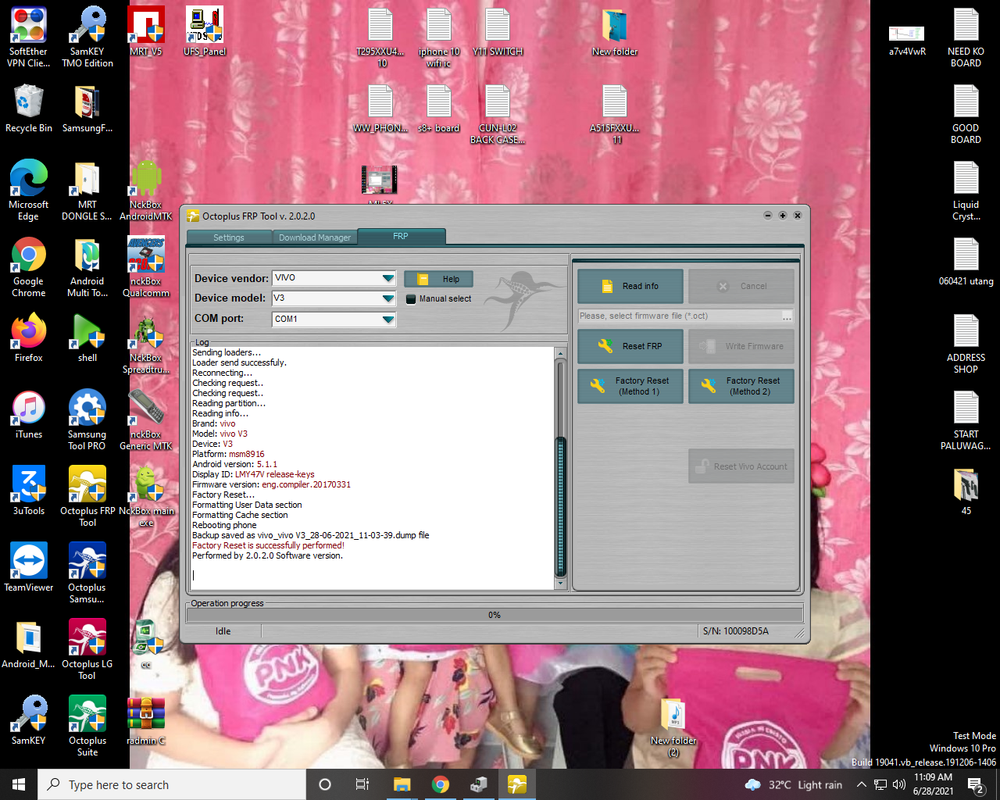The width and height of the screenshot is (1000, 800).
Task: Click 'Factory Reset is successfully performed!' log line
Action: coord(268,545)
